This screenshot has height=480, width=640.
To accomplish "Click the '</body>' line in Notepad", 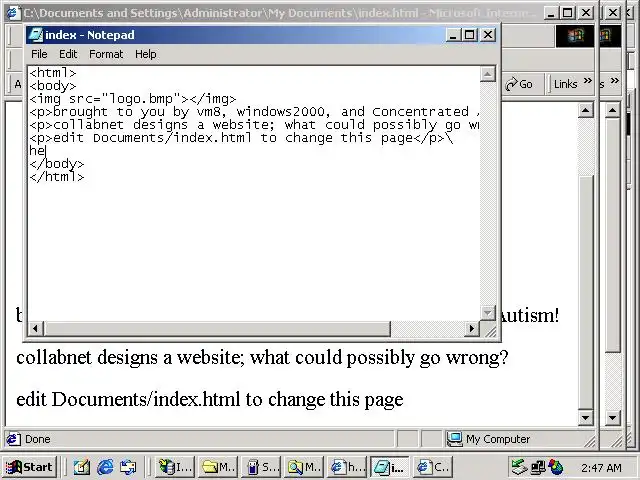I will [x=57, y=164].
